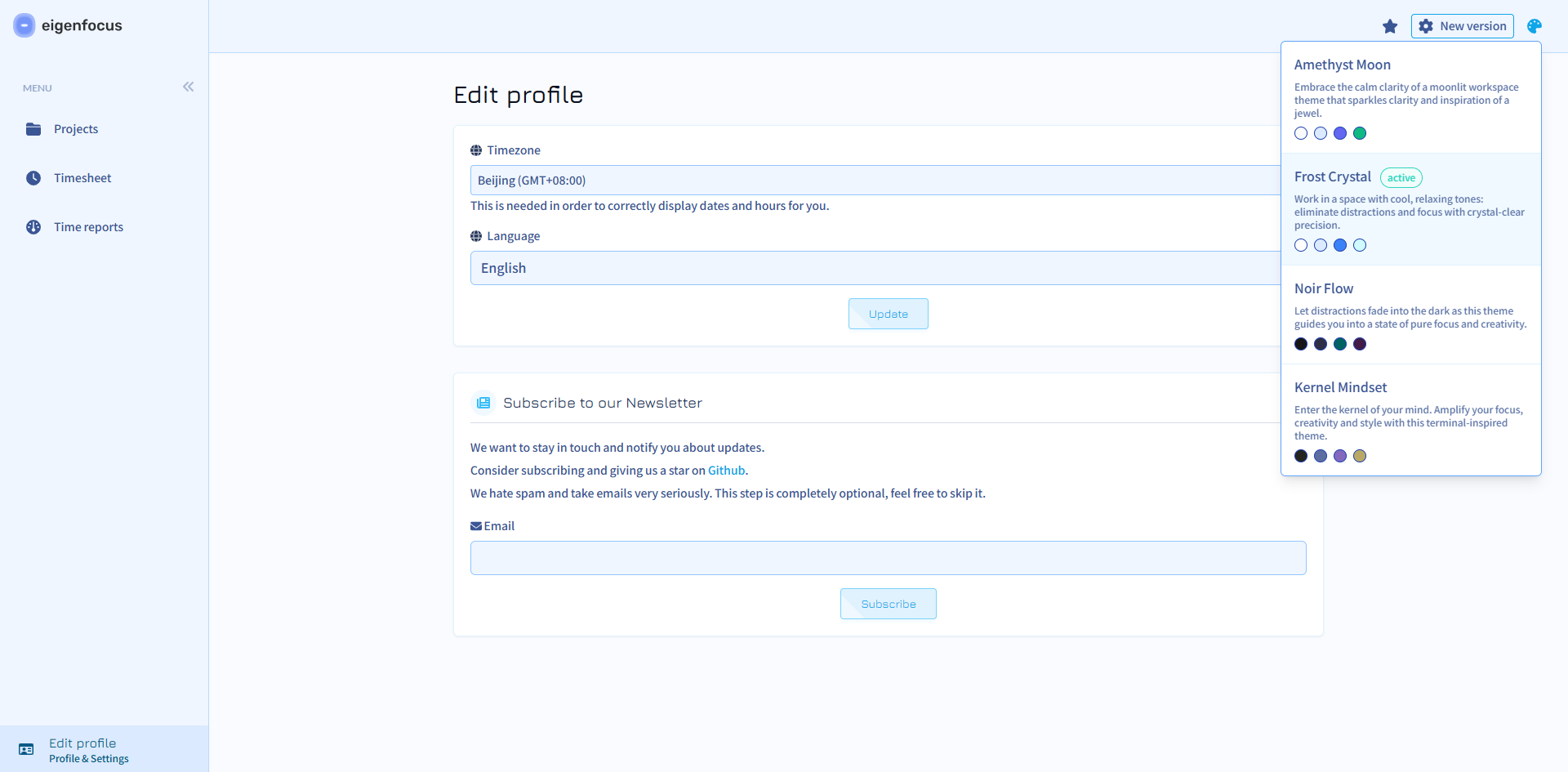This screenshot has height=772, width=1568.
Task: Click the violet swatch in Kernel Mindset
Action: [1340, 456]
